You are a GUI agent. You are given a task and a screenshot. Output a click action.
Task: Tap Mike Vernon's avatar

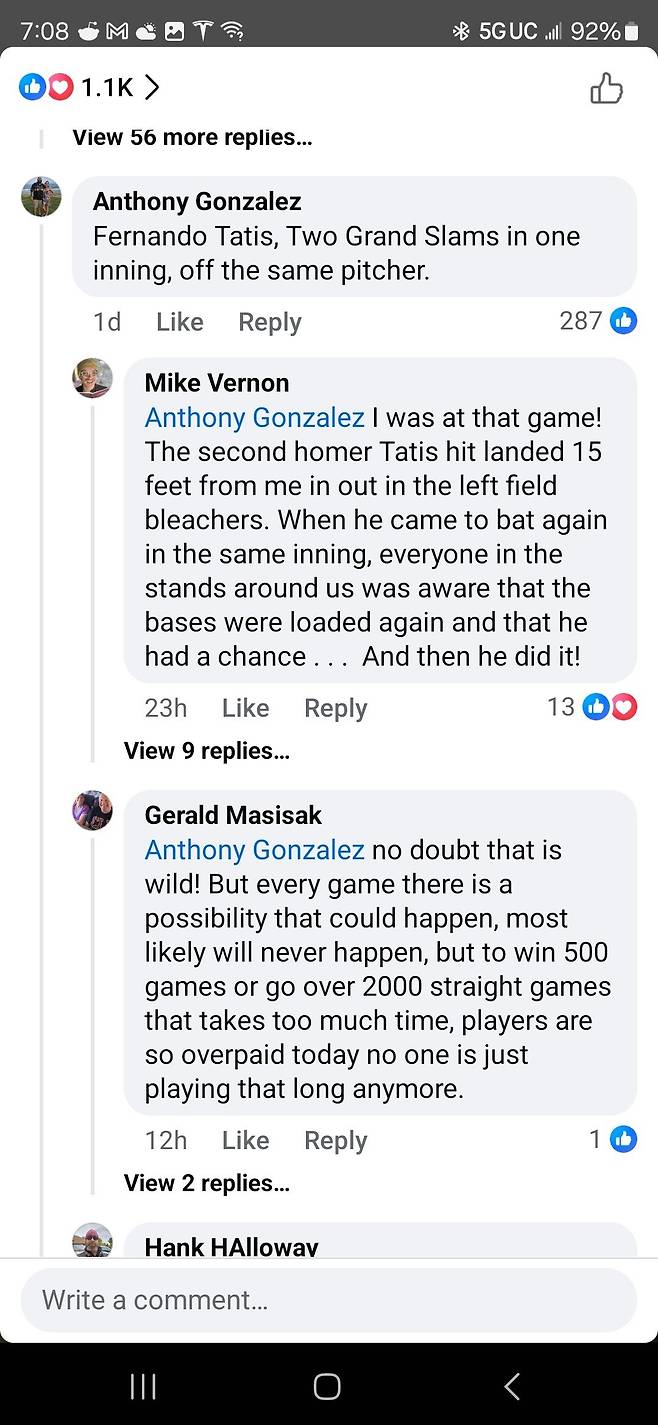92,378
